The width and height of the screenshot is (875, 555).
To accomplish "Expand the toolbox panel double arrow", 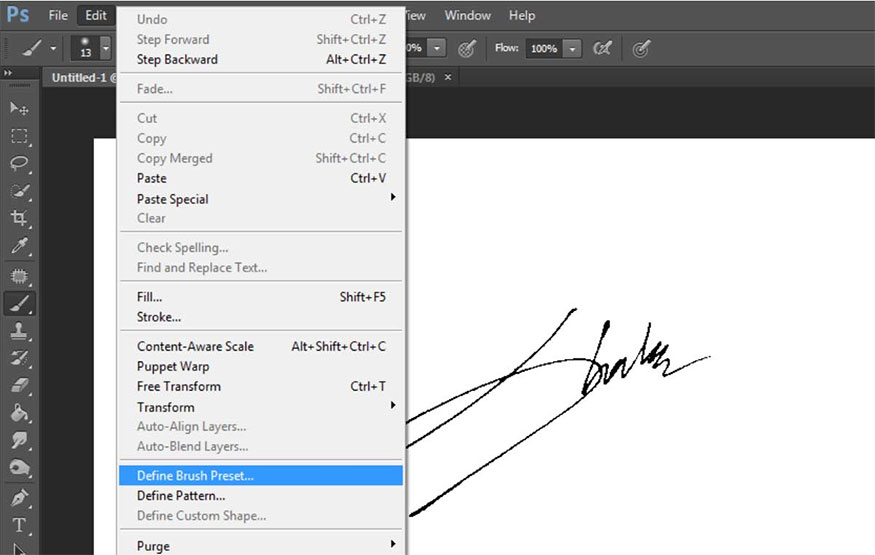I will tap(8, 73).
